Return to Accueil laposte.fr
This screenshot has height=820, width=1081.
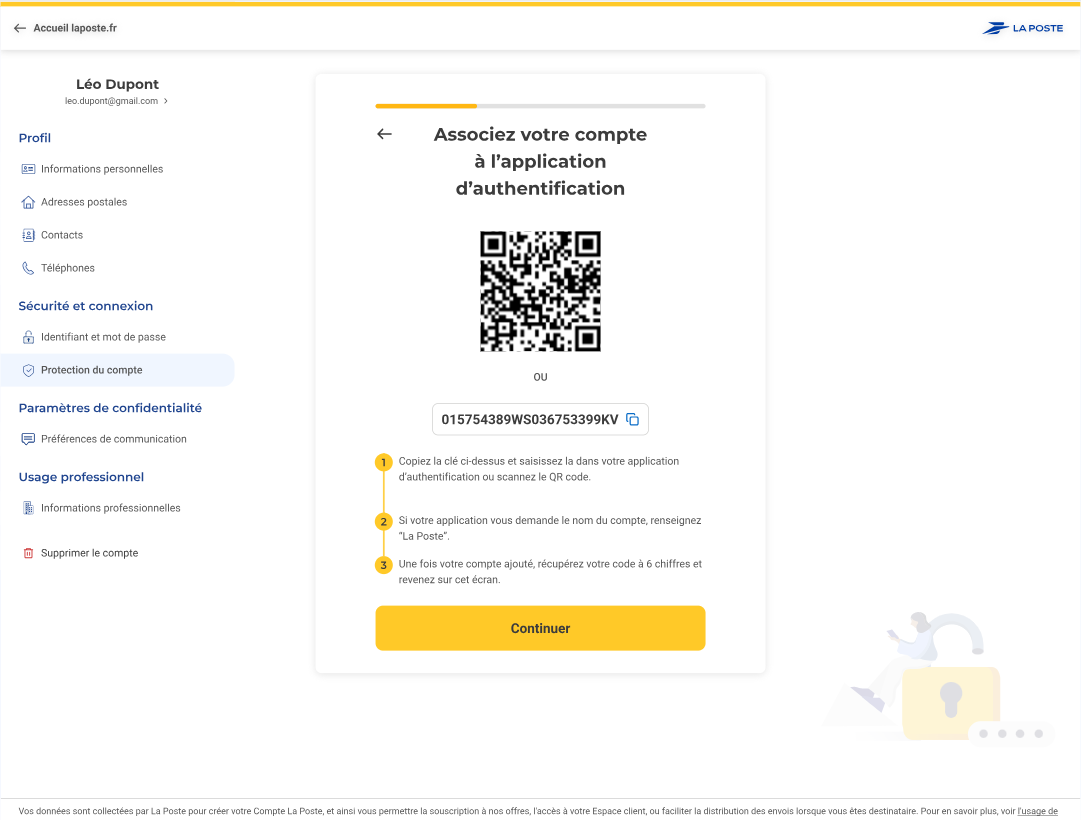(66, 28)
